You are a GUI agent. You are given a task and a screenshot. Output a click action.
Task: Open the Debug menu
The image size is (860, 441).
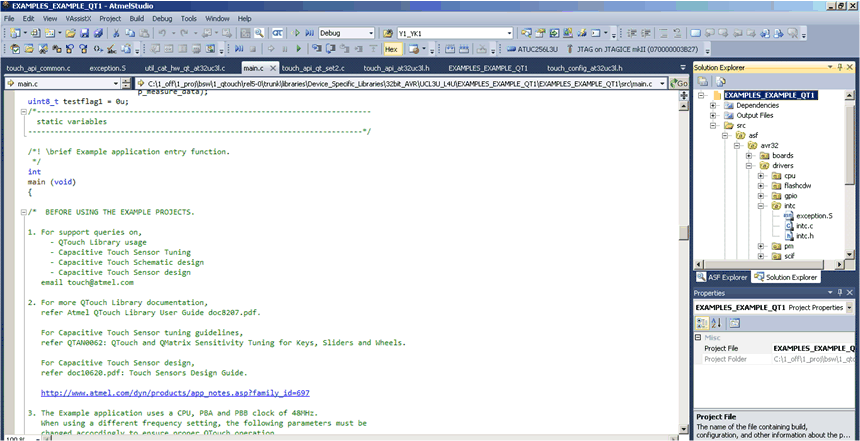pyautogui.click(x=162, y=19)
